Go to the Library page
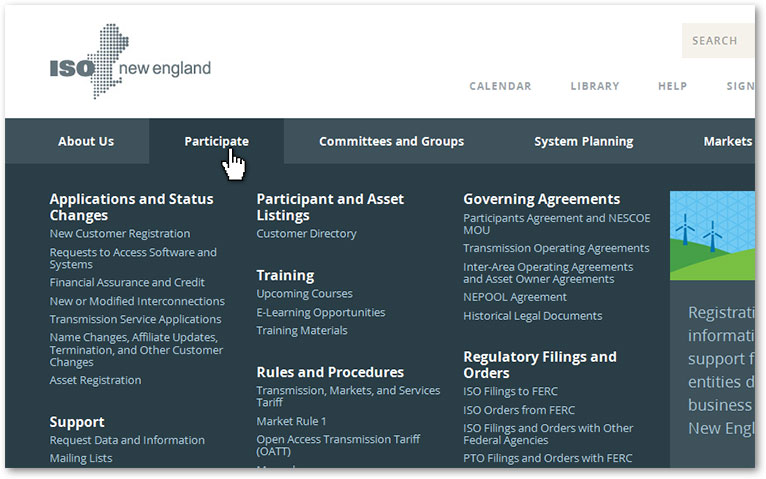 click(x=595, y=86)
